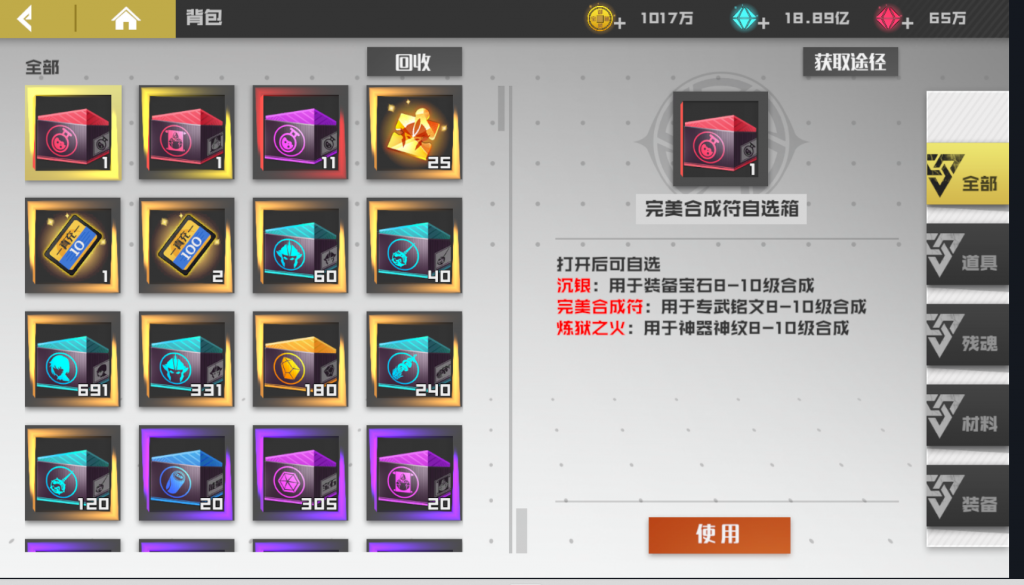Switch to the 道具 tab
The height and width of the screenshot is (585, 1024).
coord(967,255)
